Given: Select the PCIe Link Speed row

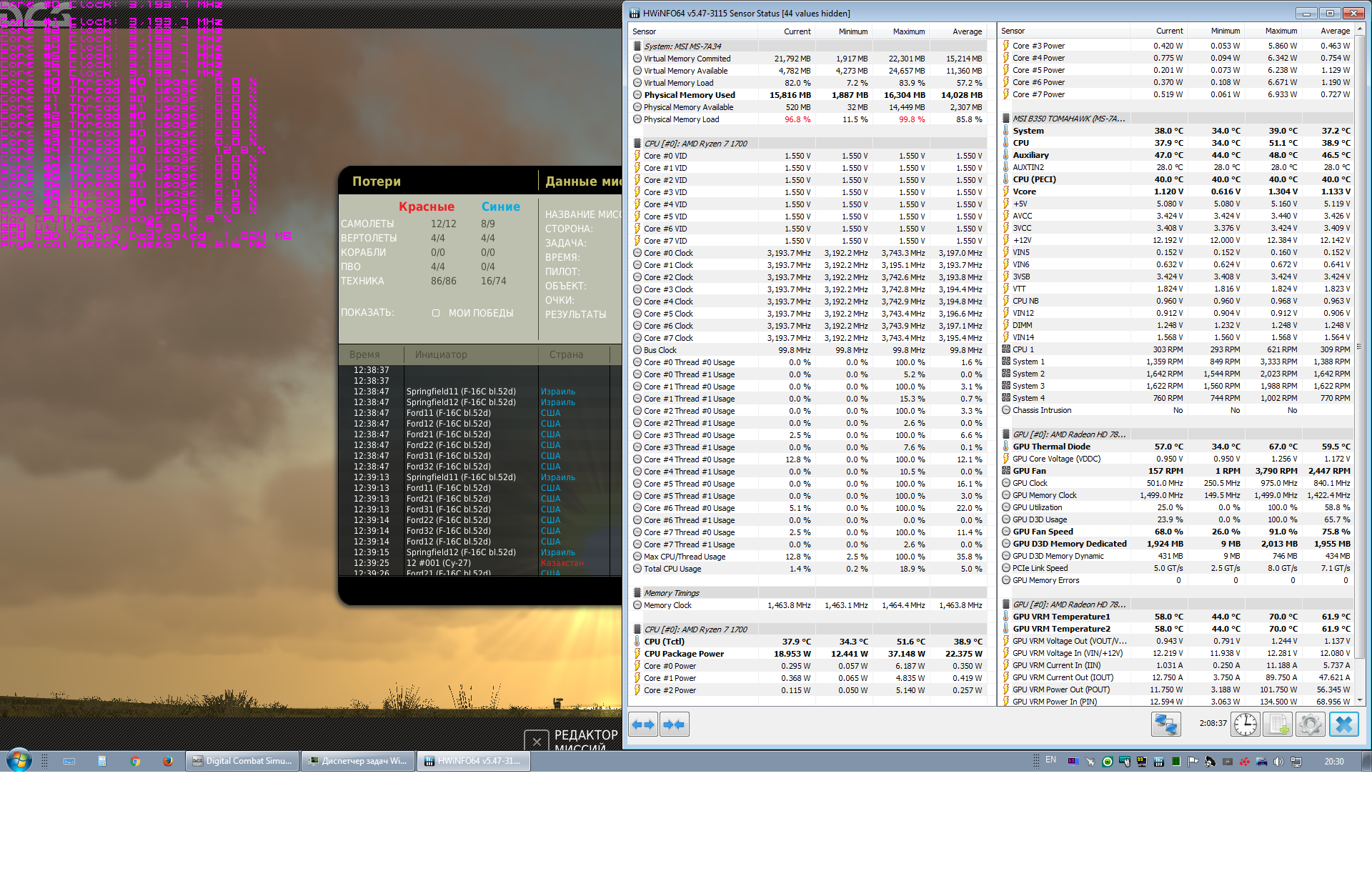Looking at the screenshot, I should [x=1176, y=567].
